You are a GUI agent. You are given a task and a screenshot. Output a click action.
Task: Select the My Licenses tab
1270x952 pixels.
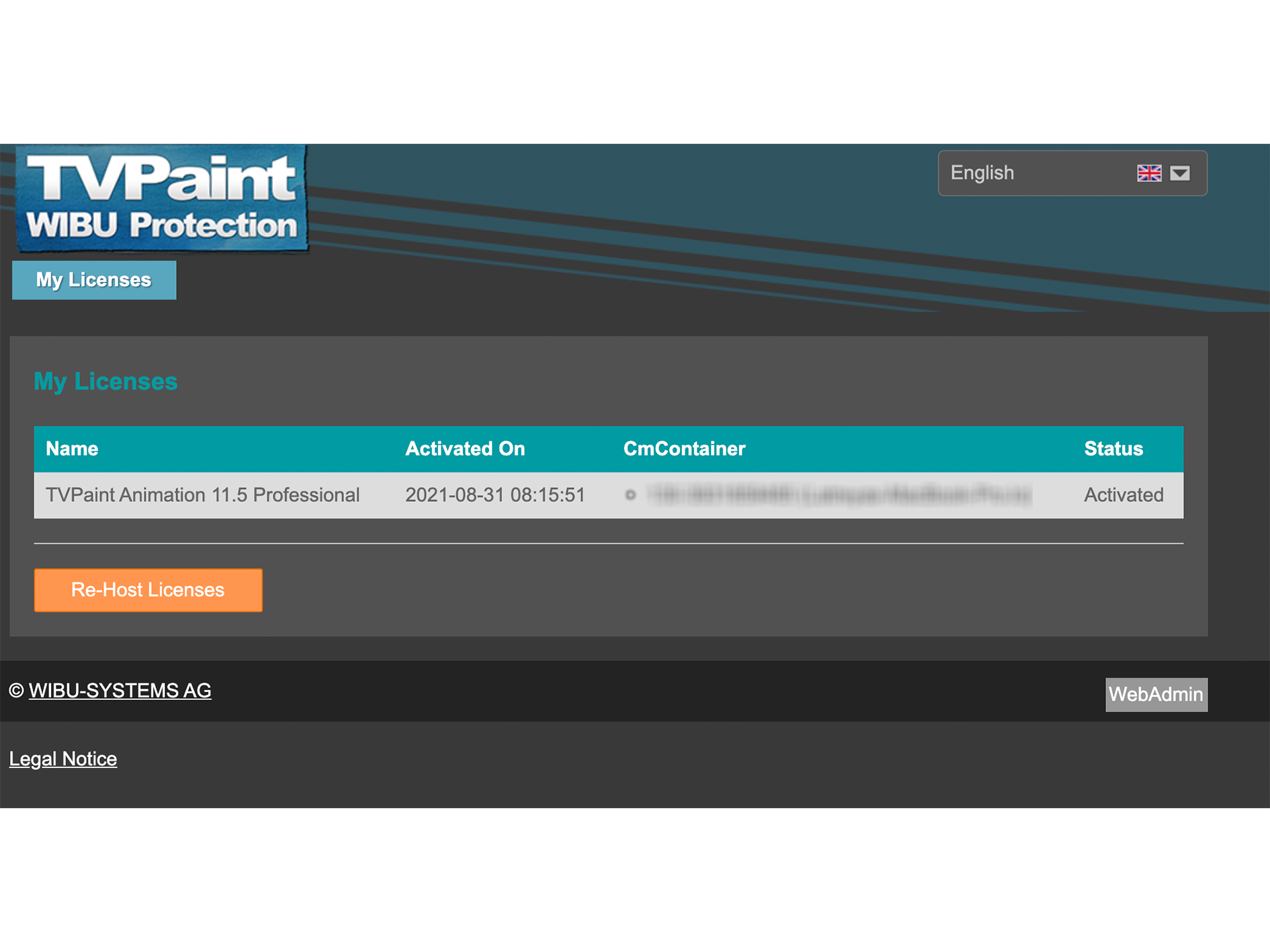(x=94, y=280)
